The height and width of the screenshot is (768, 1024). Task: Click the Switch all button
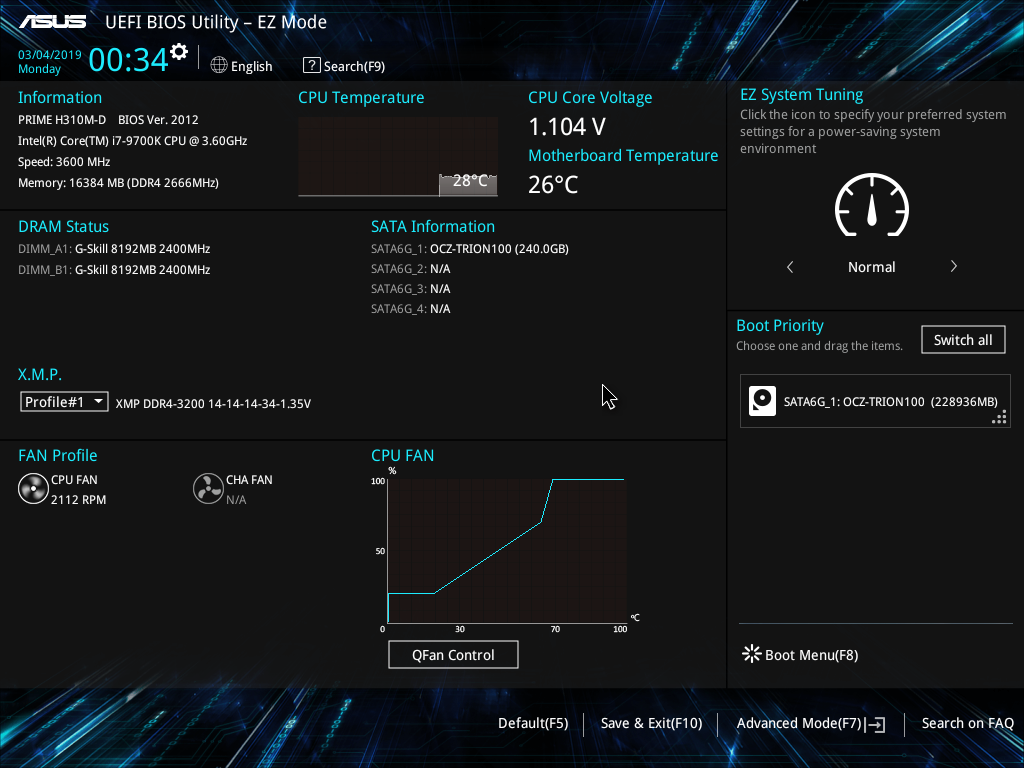[x=963, y=340]
